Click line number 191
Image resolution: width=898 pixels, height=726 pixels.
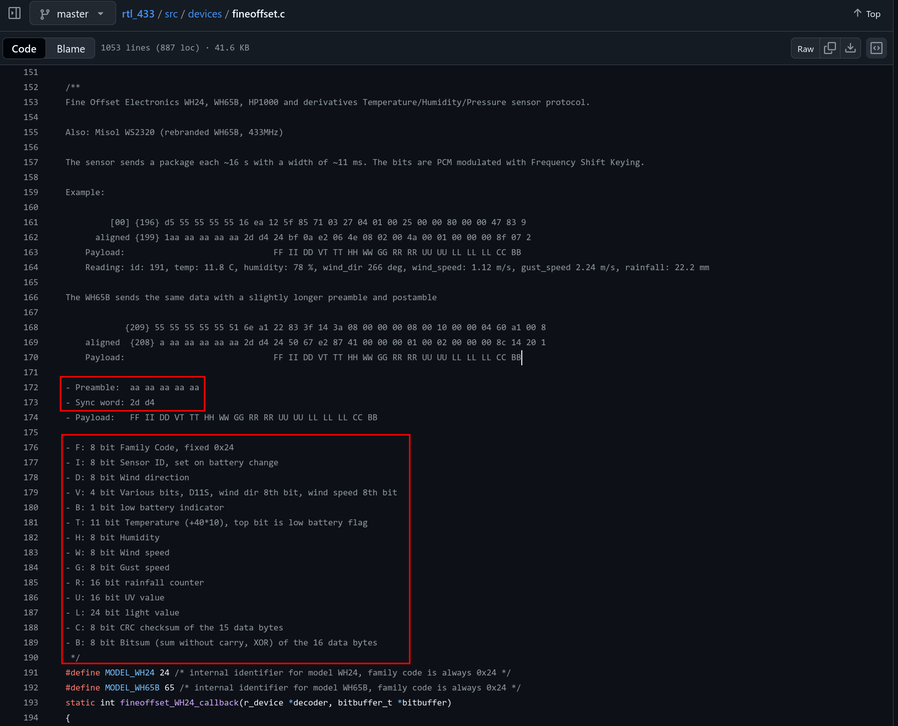tap(29, 672)
